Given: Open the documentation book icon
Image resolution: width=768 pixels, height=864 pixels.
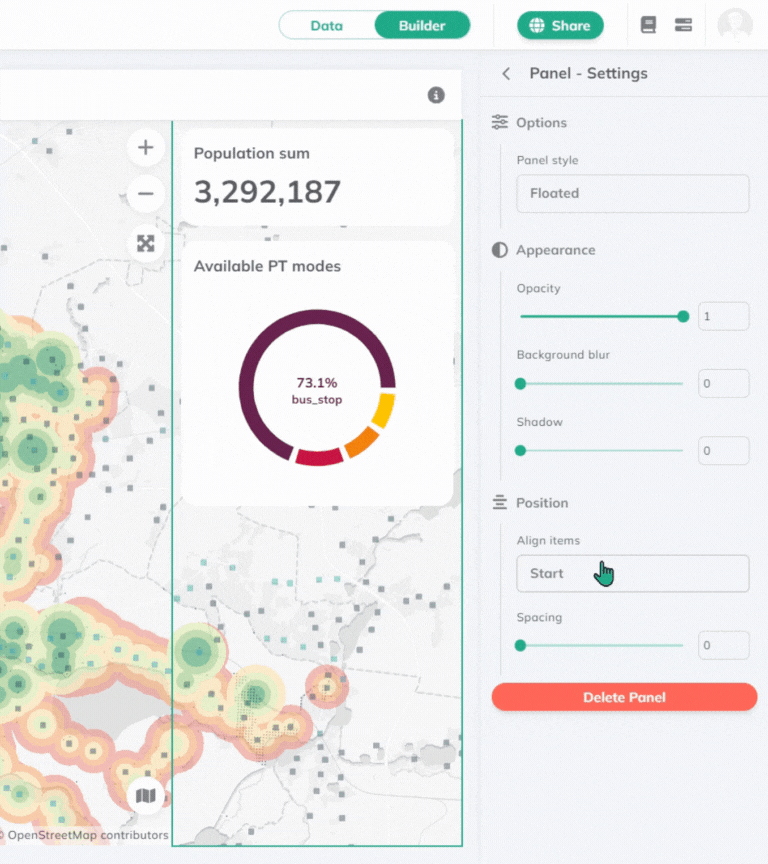Looking at the screenshot, I should tap(648, 25).
